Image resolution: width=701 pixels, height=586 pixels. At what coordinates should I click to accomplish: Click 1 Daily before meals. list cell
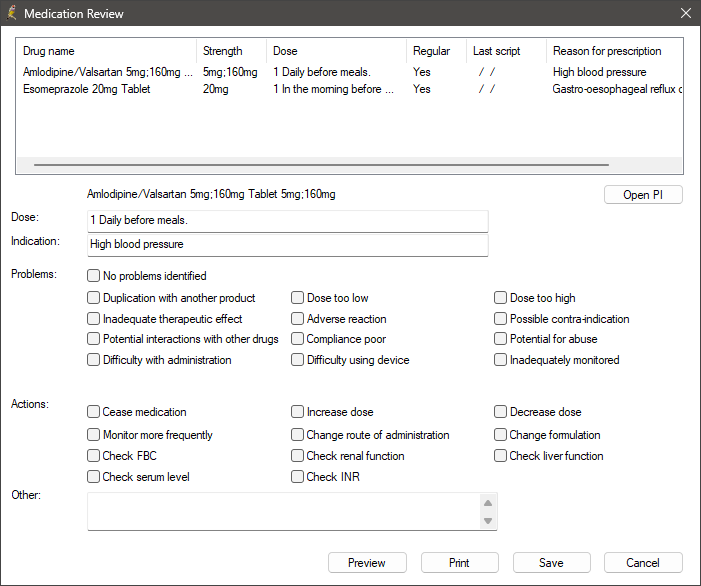click(322, 72)
